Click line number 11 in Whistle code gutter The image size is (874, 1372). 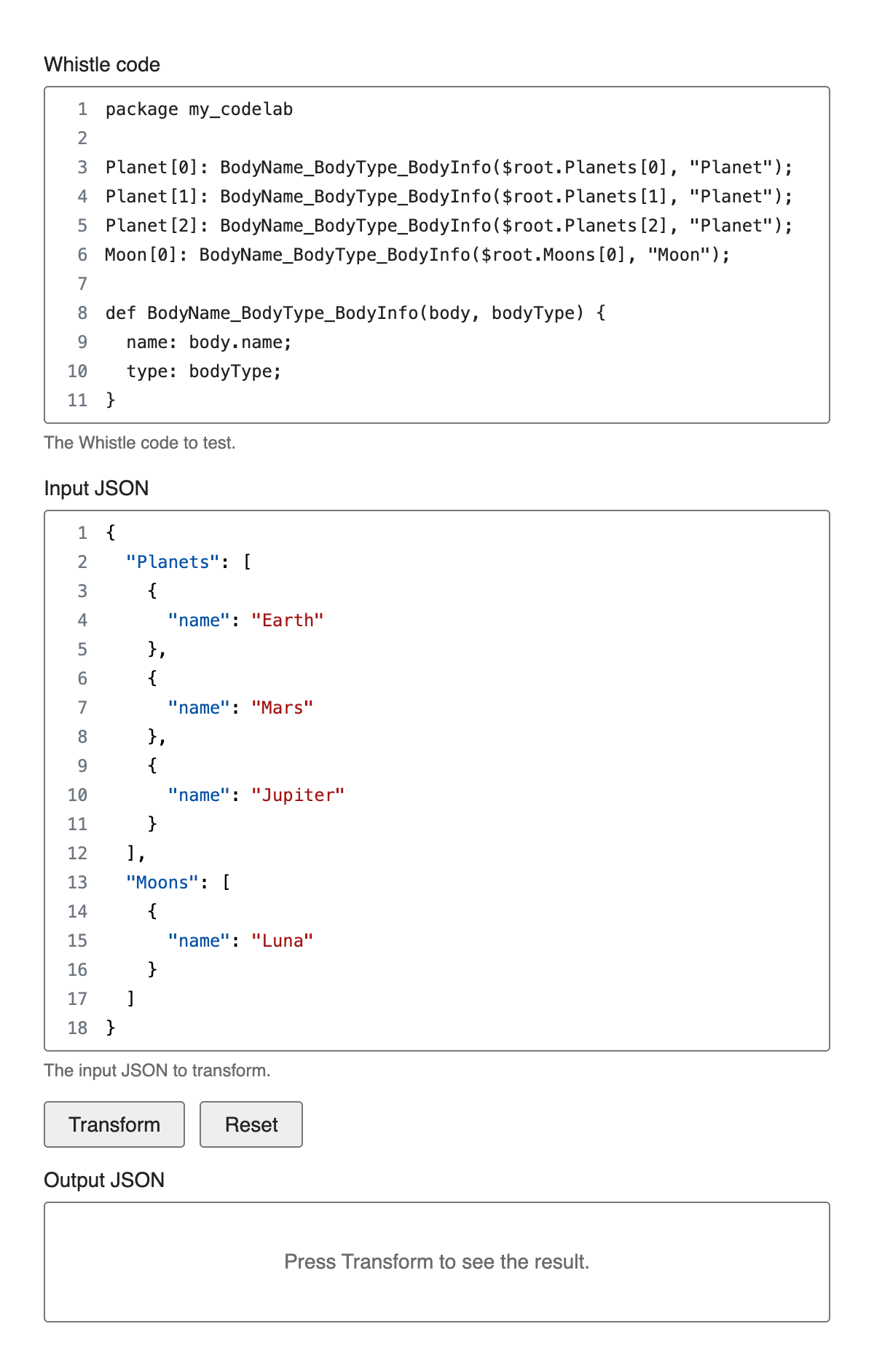click(77, 401)
